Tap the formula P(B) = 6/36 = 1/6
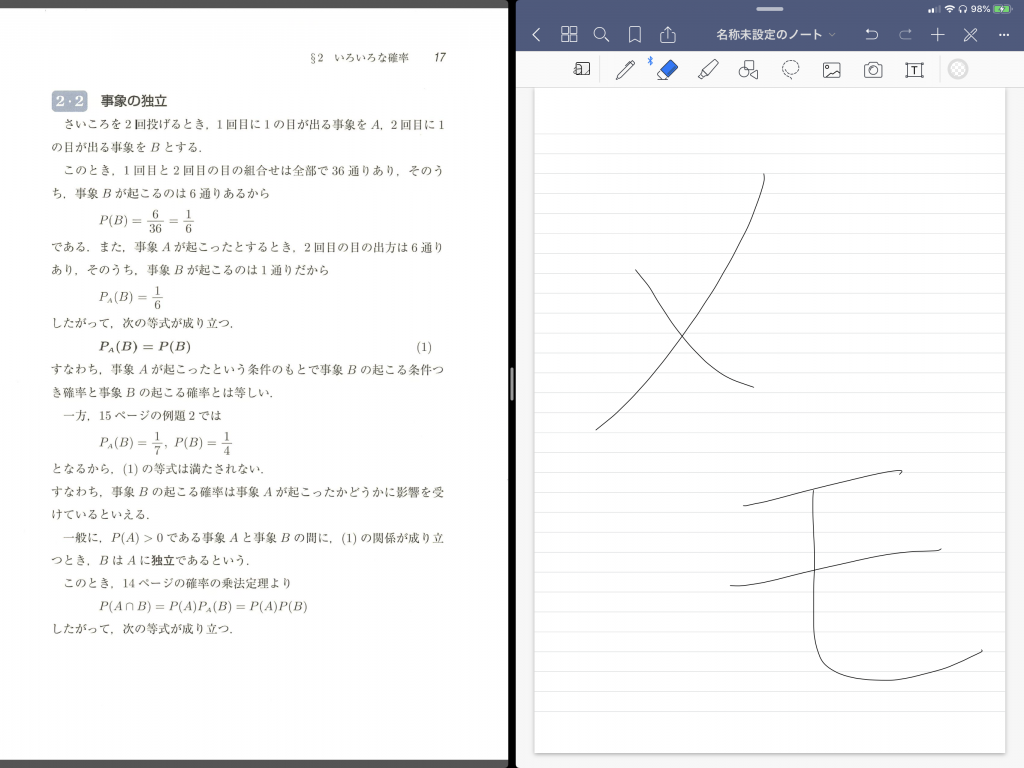1024x768 pixels. (146, 221)
